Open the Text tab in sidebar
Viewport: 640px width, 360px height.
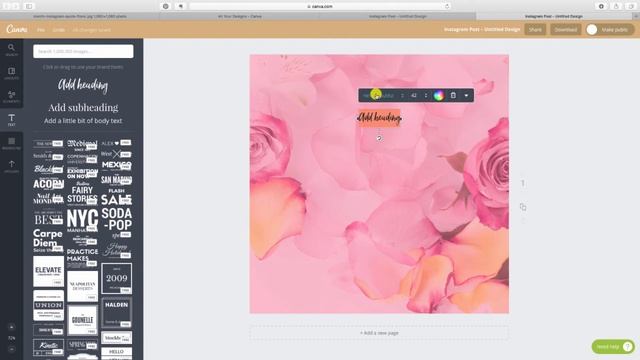tap(11, 120)
